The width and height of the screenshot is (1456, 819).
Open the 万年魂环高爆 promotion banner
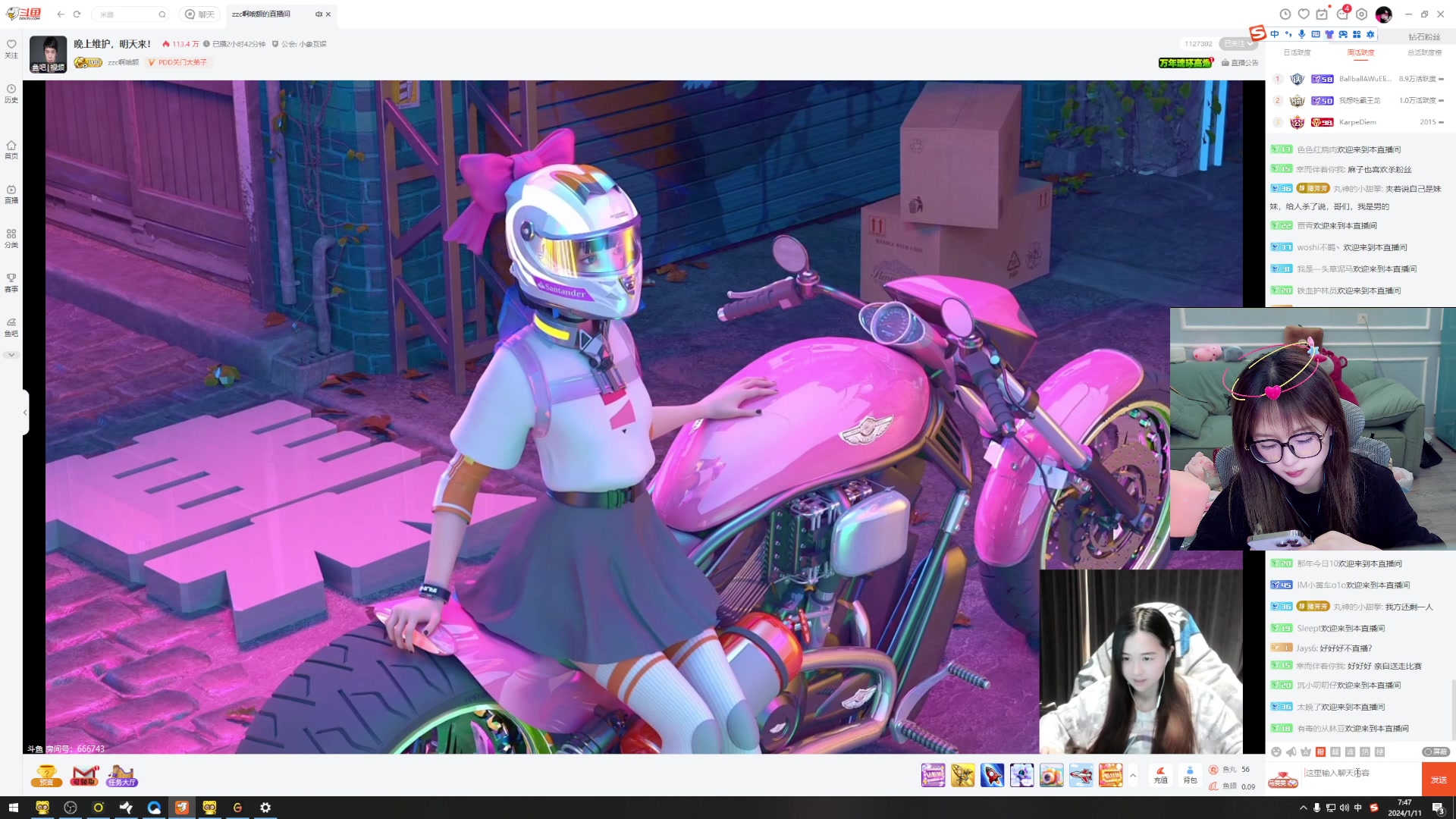(x=1186, y=63)
